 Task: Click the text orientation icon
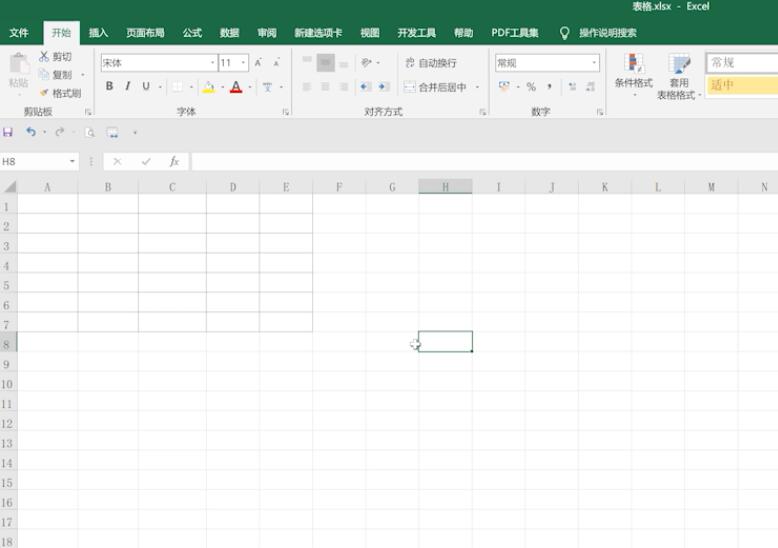pos(366,63)
